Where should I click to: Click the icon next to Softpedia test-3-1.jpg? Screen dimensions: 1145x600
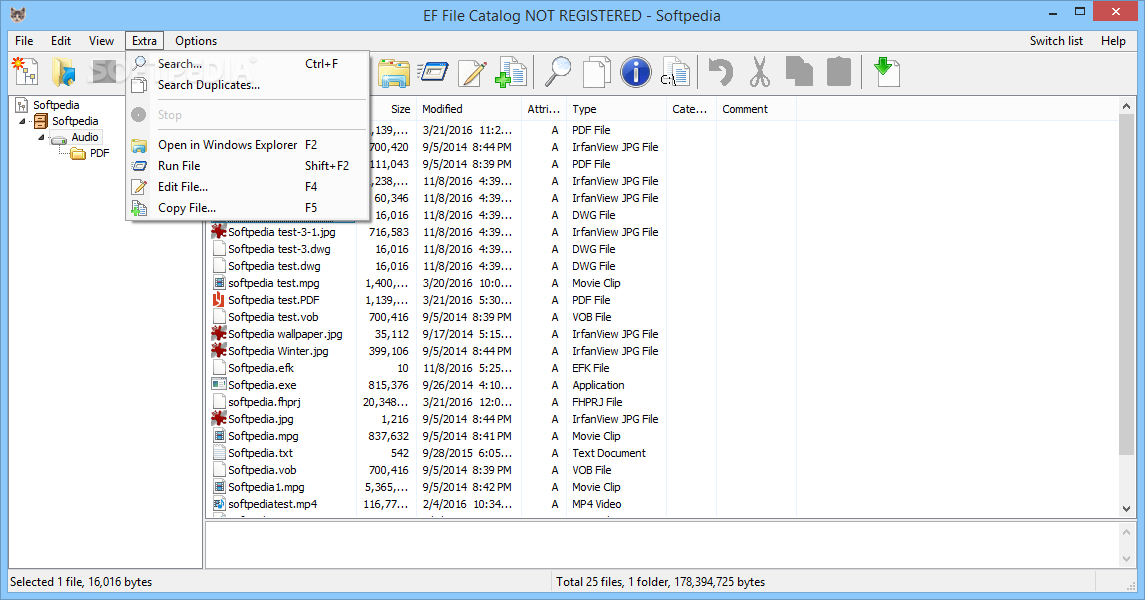click(218, 231)
